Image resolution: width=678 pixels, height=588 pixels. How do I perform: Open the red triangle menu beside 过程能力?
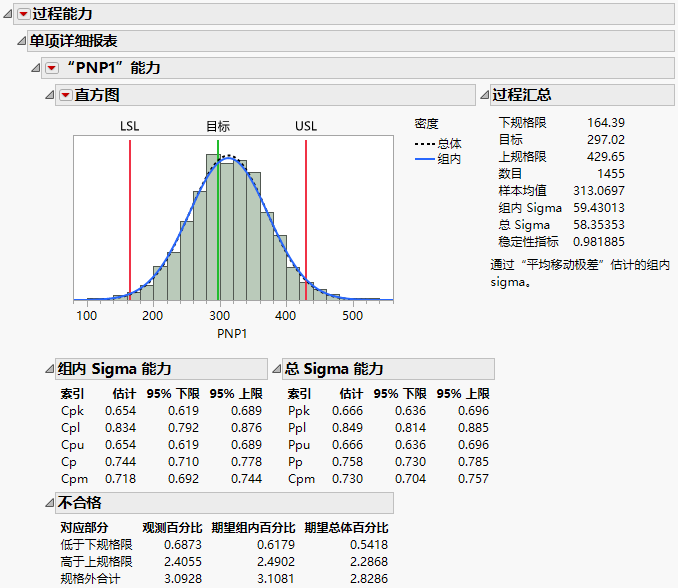point(24,14)
